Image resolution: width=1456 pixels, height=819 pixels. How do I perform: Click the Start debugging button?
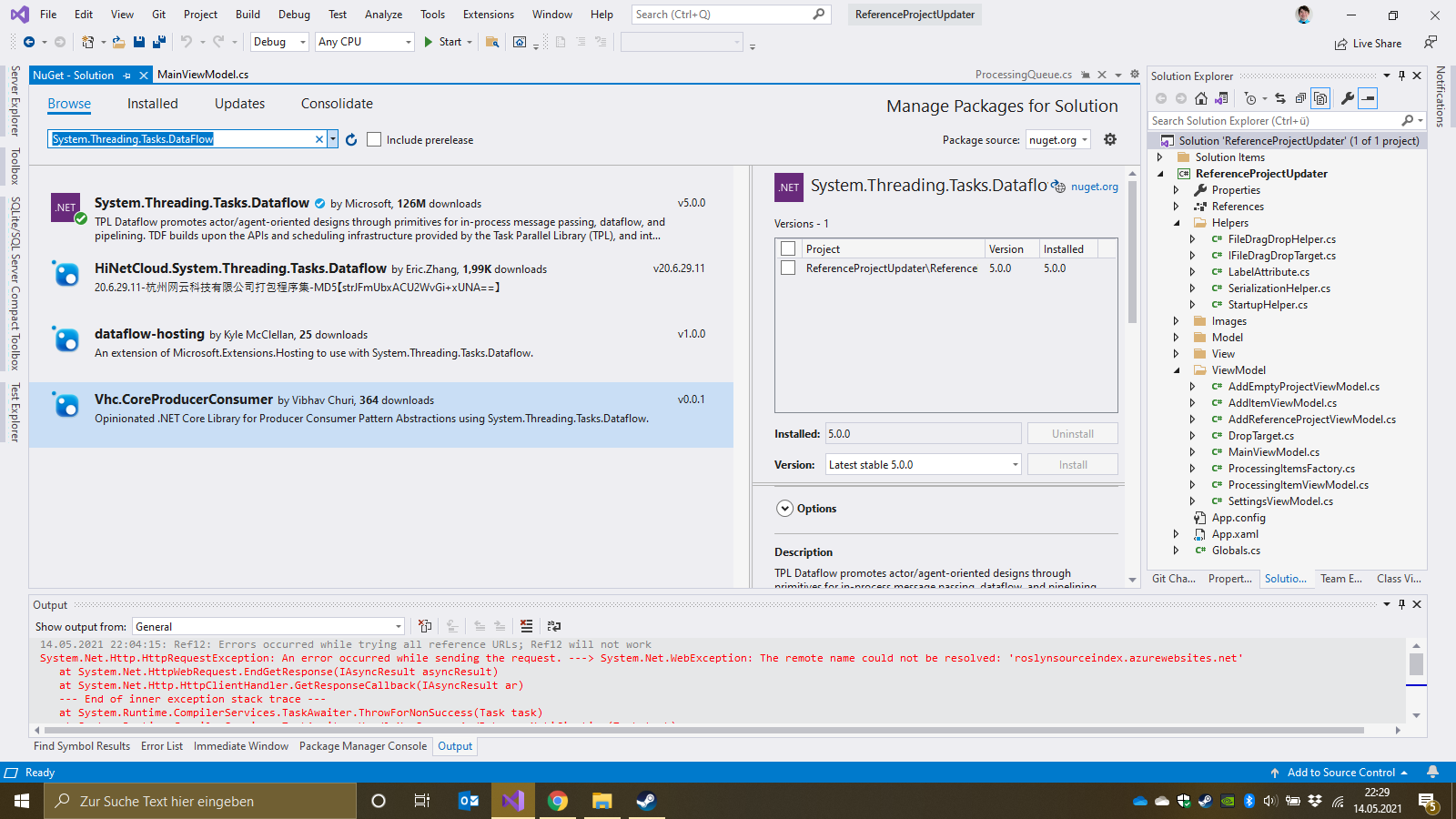pyautogui.click(x=443, y=42)
